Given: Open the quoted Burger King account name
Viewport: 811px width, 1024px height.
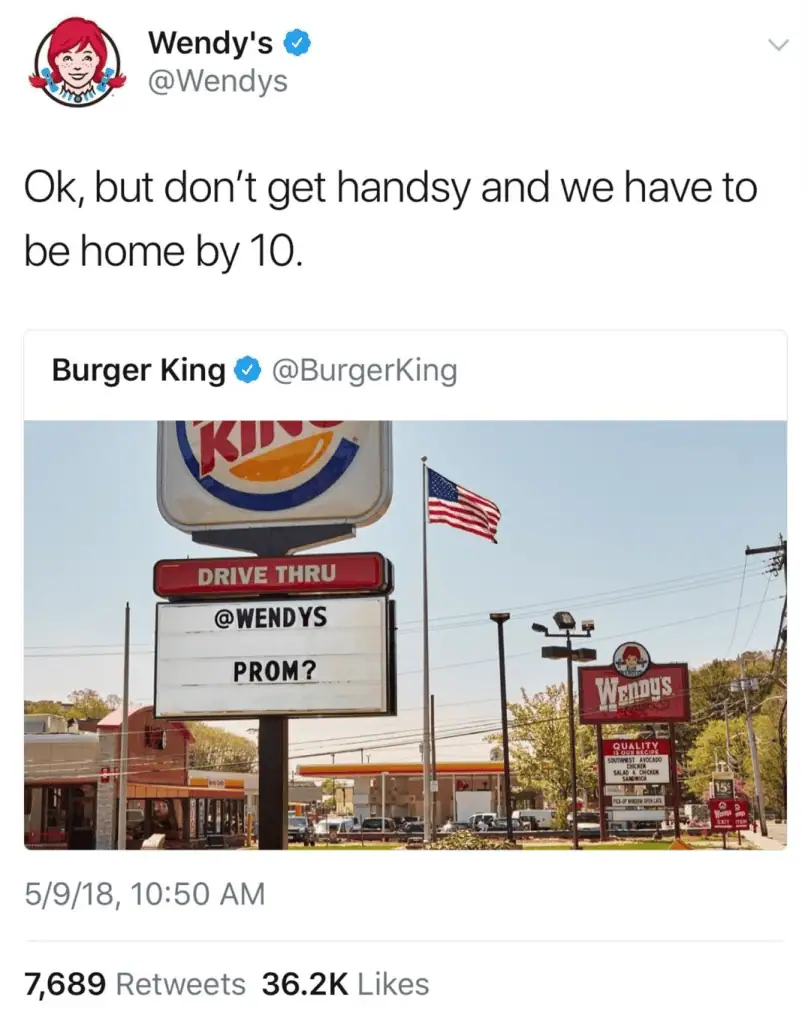Looking at the screenshot, I should tap(138, 370).
